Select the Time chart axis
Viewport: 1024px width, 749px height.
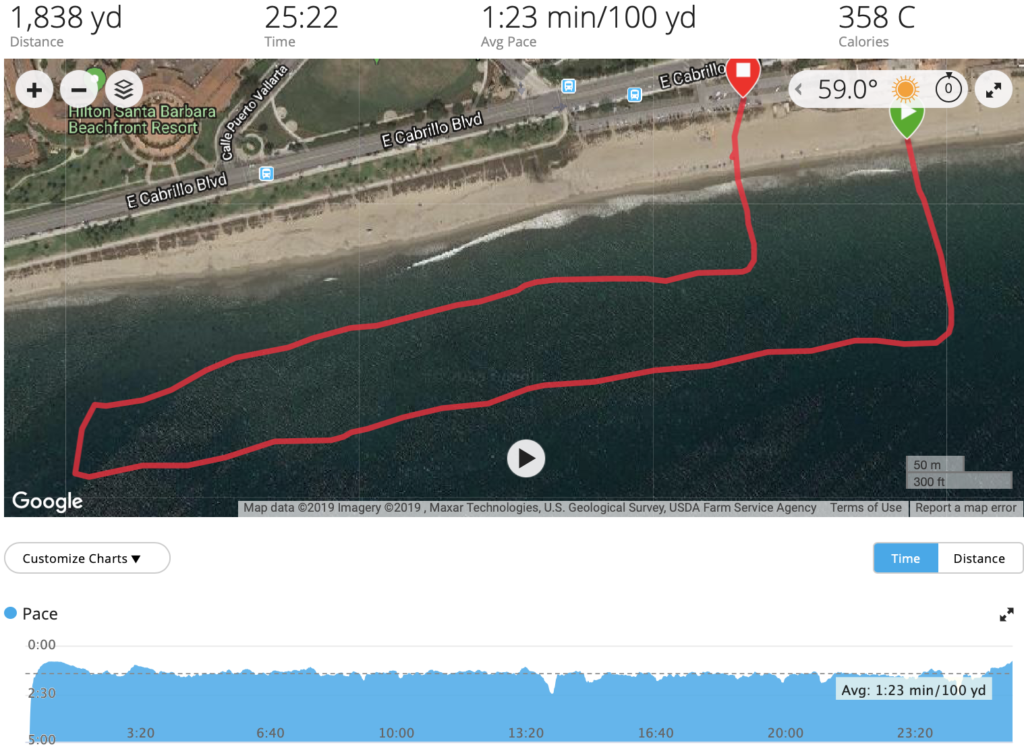(x=905, y=558)
